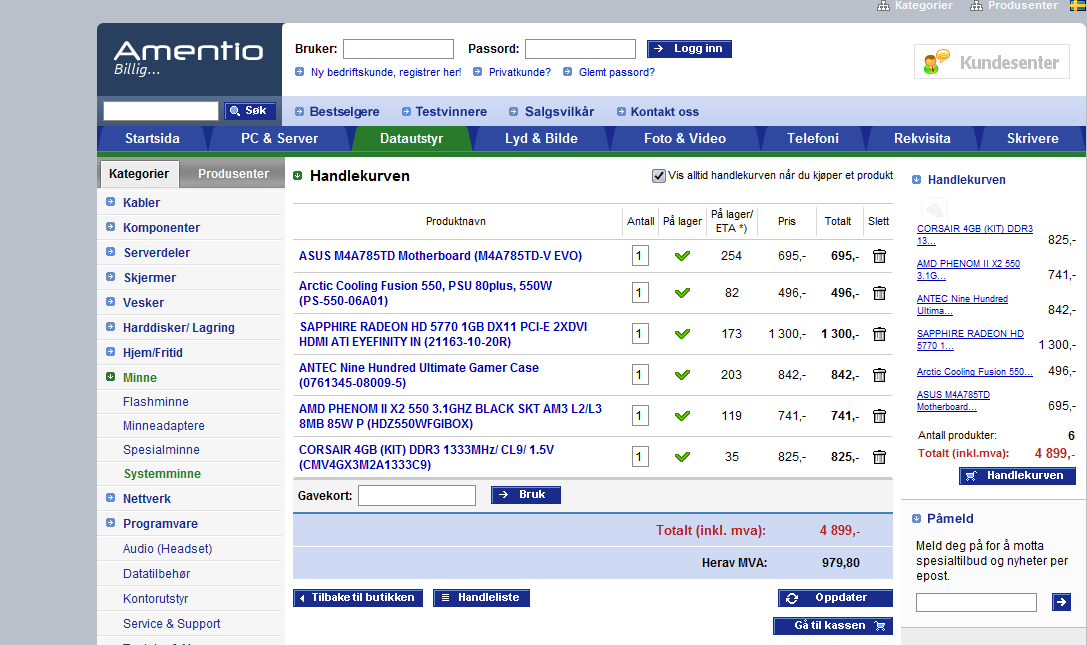Delete CORSAIR 4GB DDR3 row trash icon
The height and width of the screenshot is (645, 1087).
coord(879,456)
